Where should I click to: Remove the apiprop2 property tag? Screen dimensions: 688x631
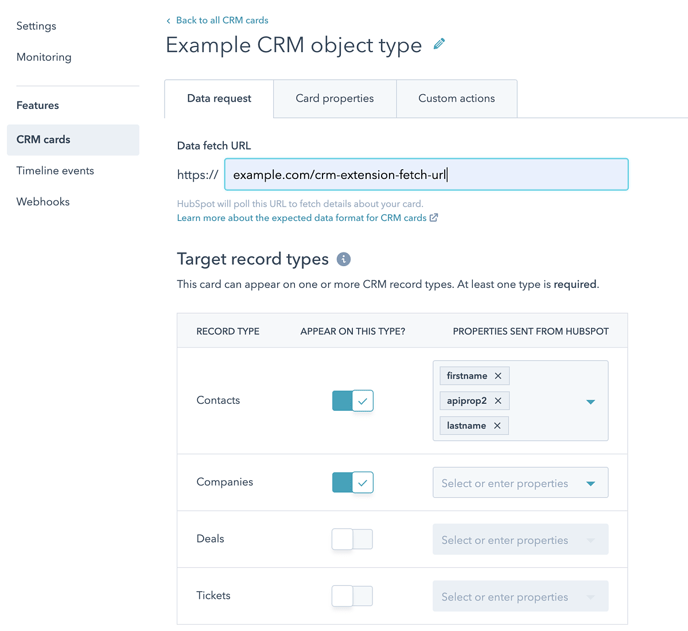pyautogui.click(x=497, y=401)
